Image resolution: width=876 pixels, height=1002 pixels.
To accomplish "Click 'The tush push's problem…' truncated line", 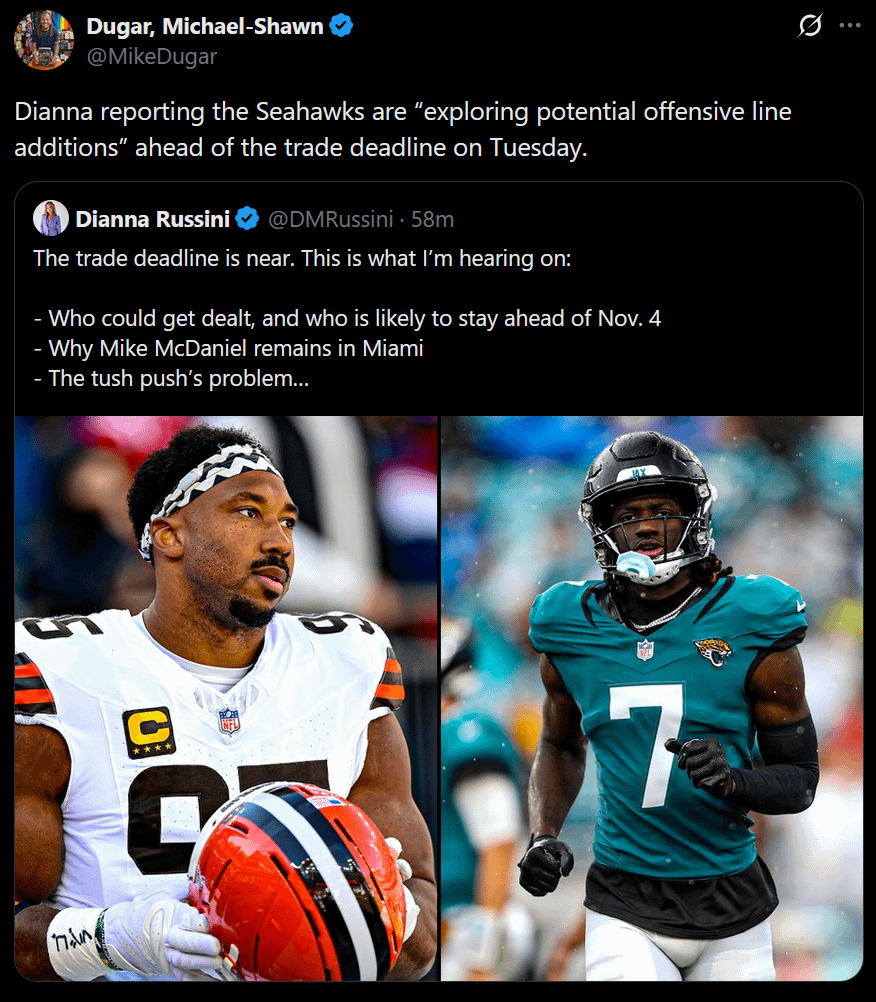I will [x=171, y=378].
